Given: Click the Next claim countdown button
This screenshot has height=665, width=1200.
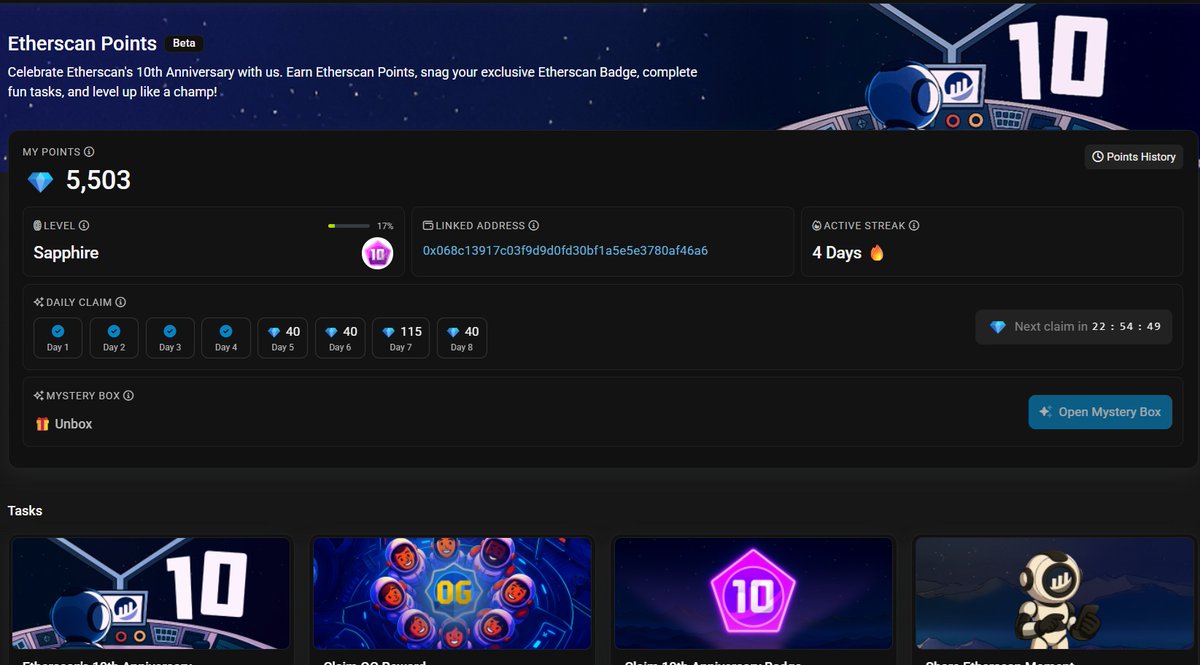Looking at the screenshot, I should [x=1074, y=327].
